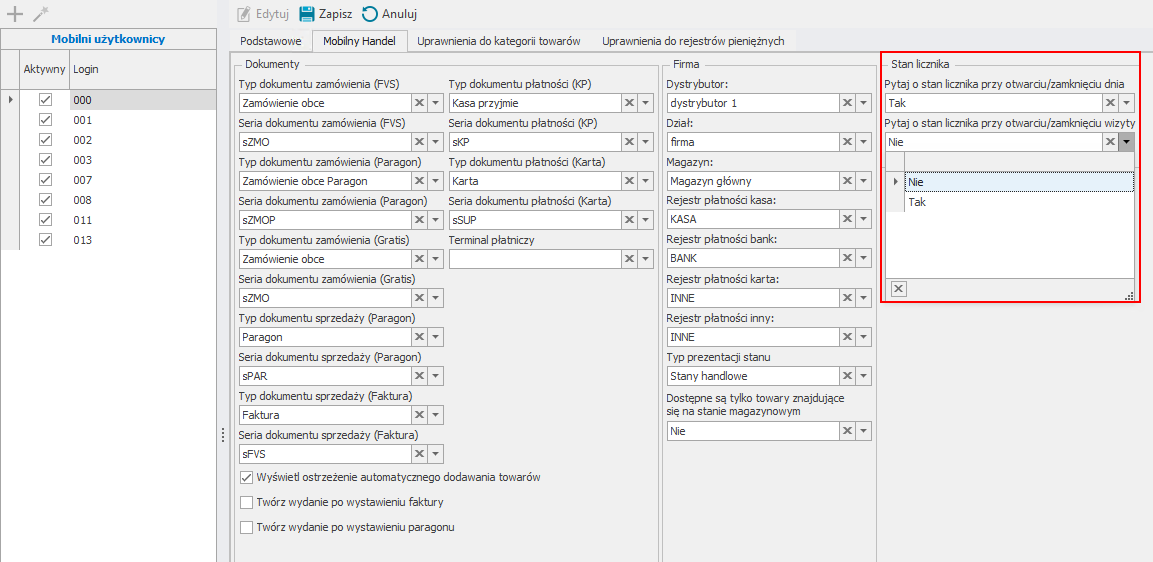Expand the Typ prezentacji stanu dropdown
This screenshot has height=562, width=1153.
click(x=863, y=376)
